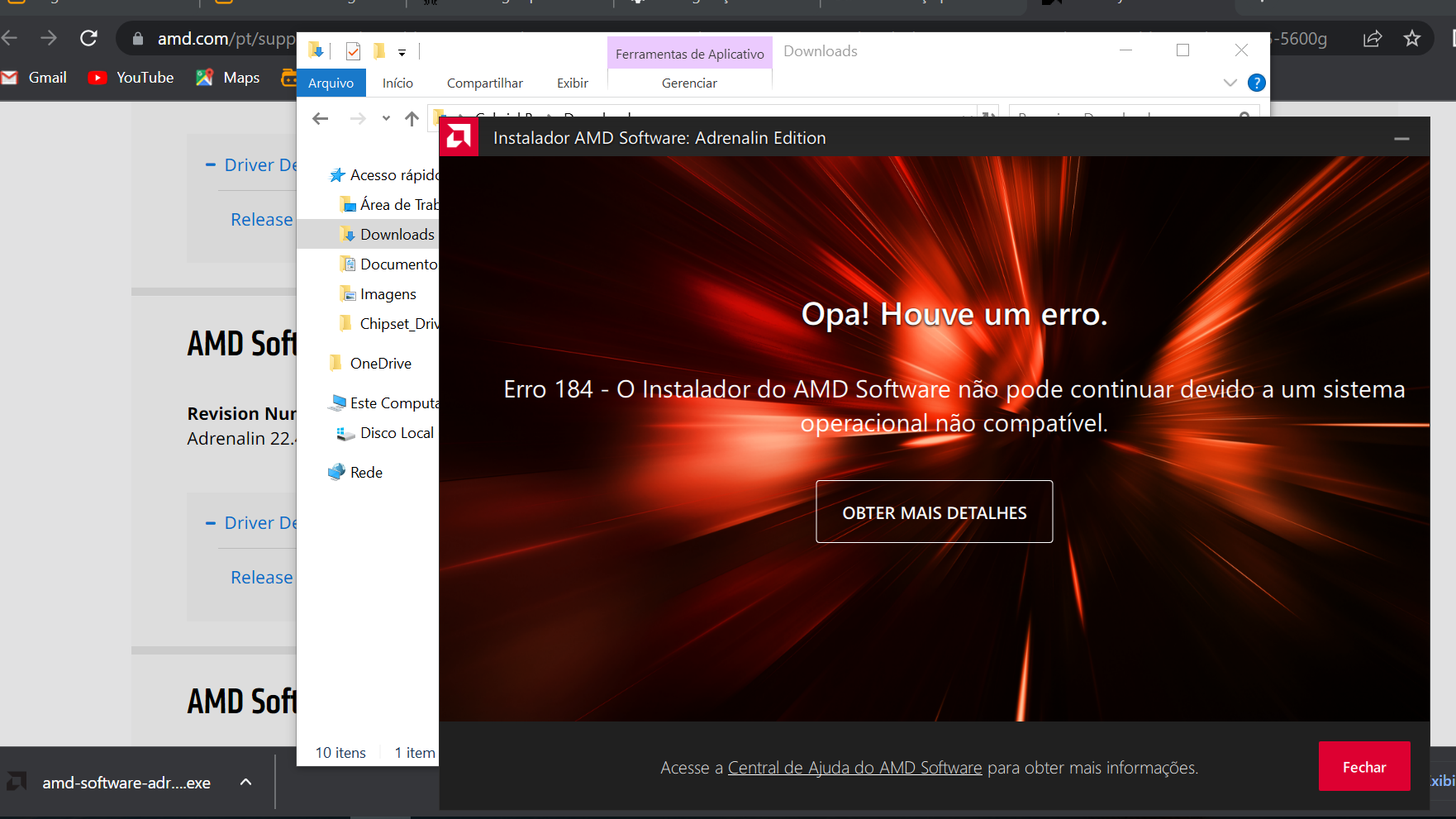Click the Downloads folder icon in Explorer title bar

pos(316,51)
